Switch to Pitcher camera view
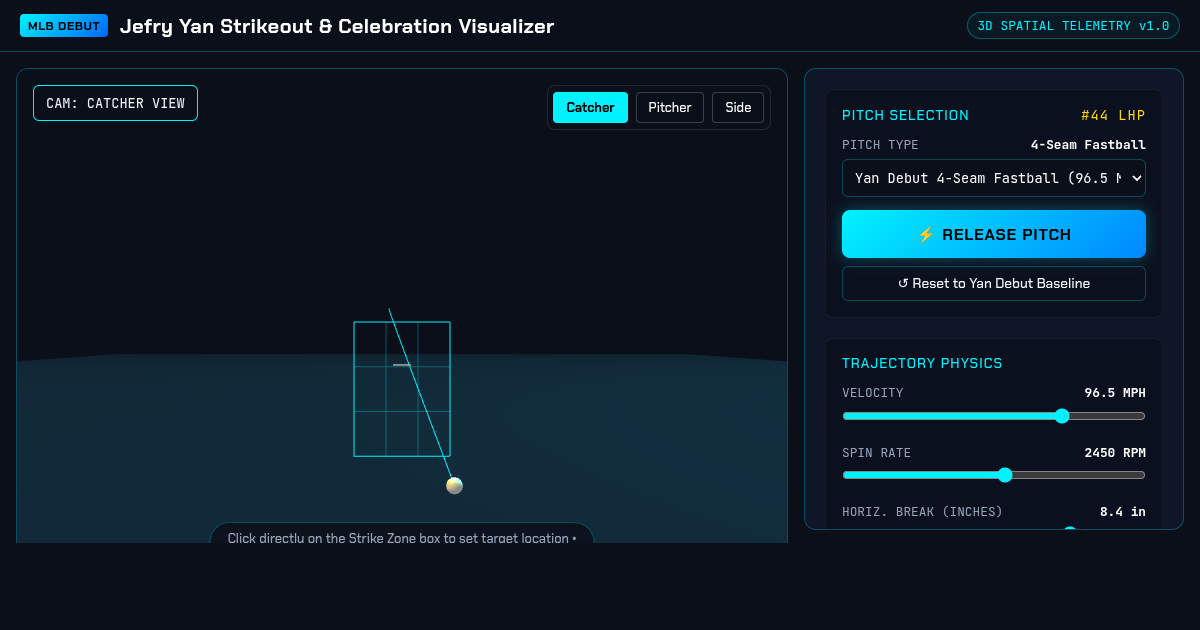This screenshot has height=630, width=1200. coord(670,107)
